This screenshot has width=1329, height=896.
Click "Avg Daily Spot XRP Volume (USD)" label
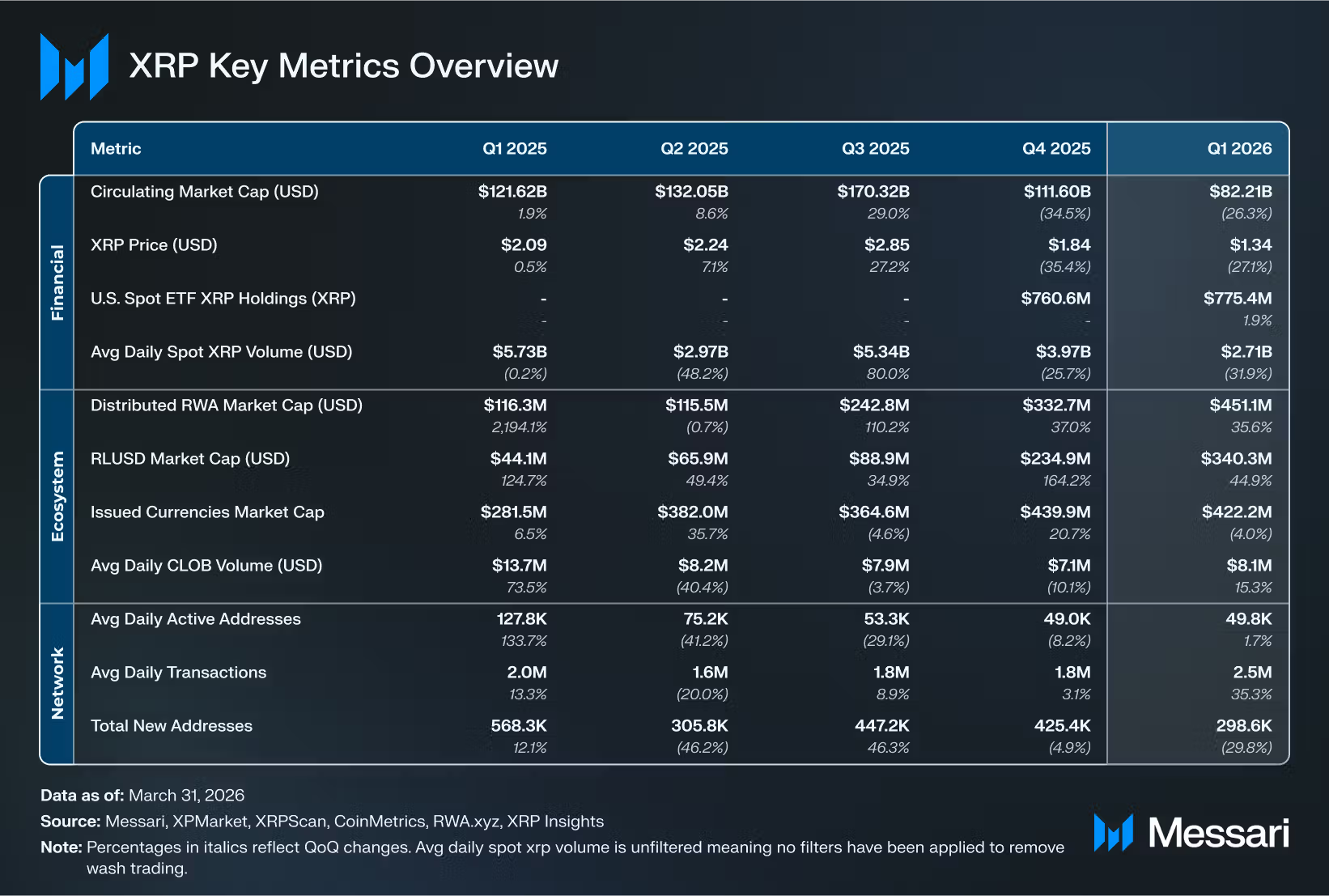(x=222, y=352)
